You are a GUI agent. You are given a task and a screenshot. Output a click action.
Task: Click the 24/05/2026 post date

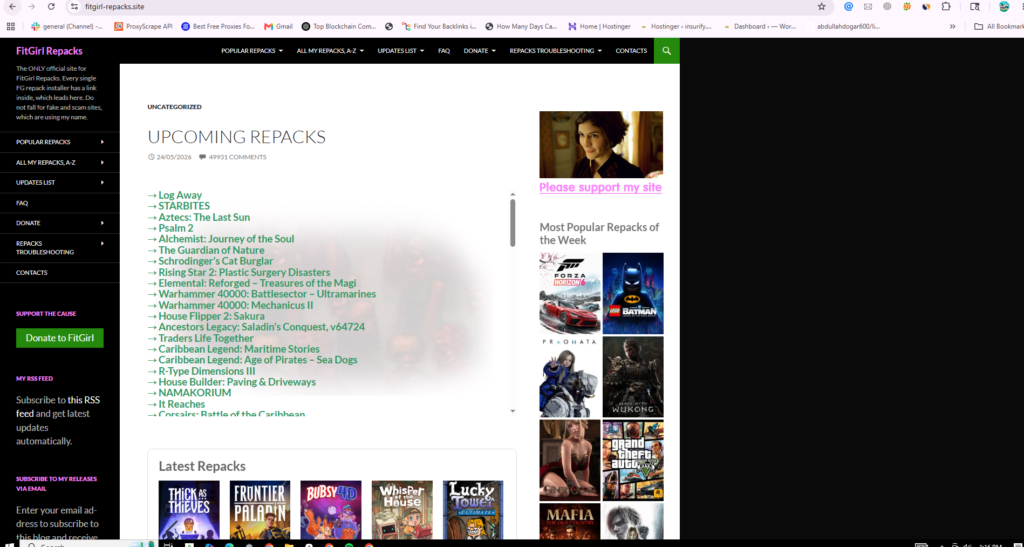pyautogui.click(x=174, y=157)
